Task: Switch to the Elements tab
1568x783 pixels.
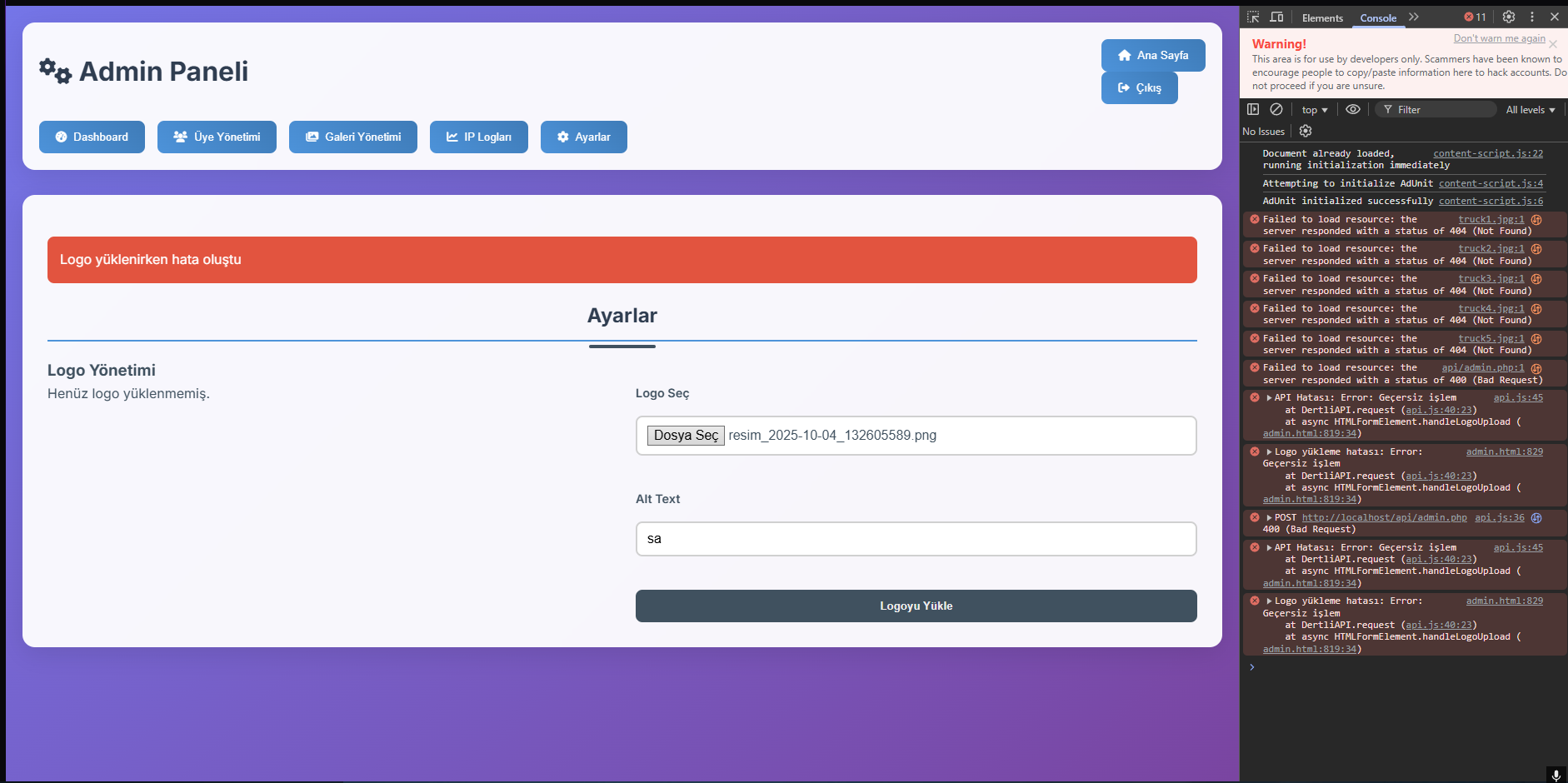Action: point(1322,18)
